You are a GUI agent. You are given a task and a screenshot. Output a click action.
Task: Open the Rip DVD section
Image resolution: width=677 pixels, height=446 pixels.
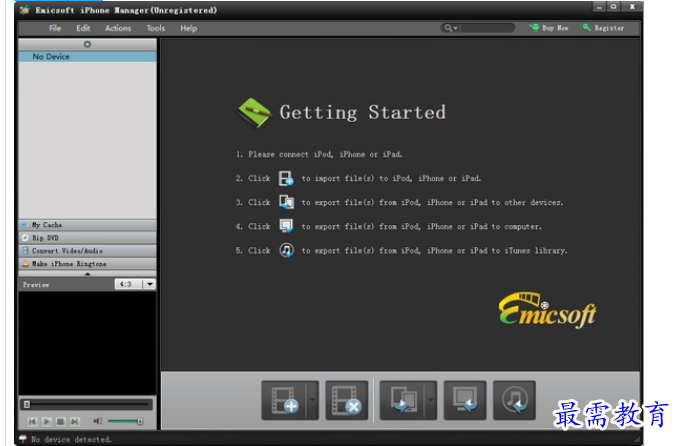pyautogui.click(x=88, y=238)
